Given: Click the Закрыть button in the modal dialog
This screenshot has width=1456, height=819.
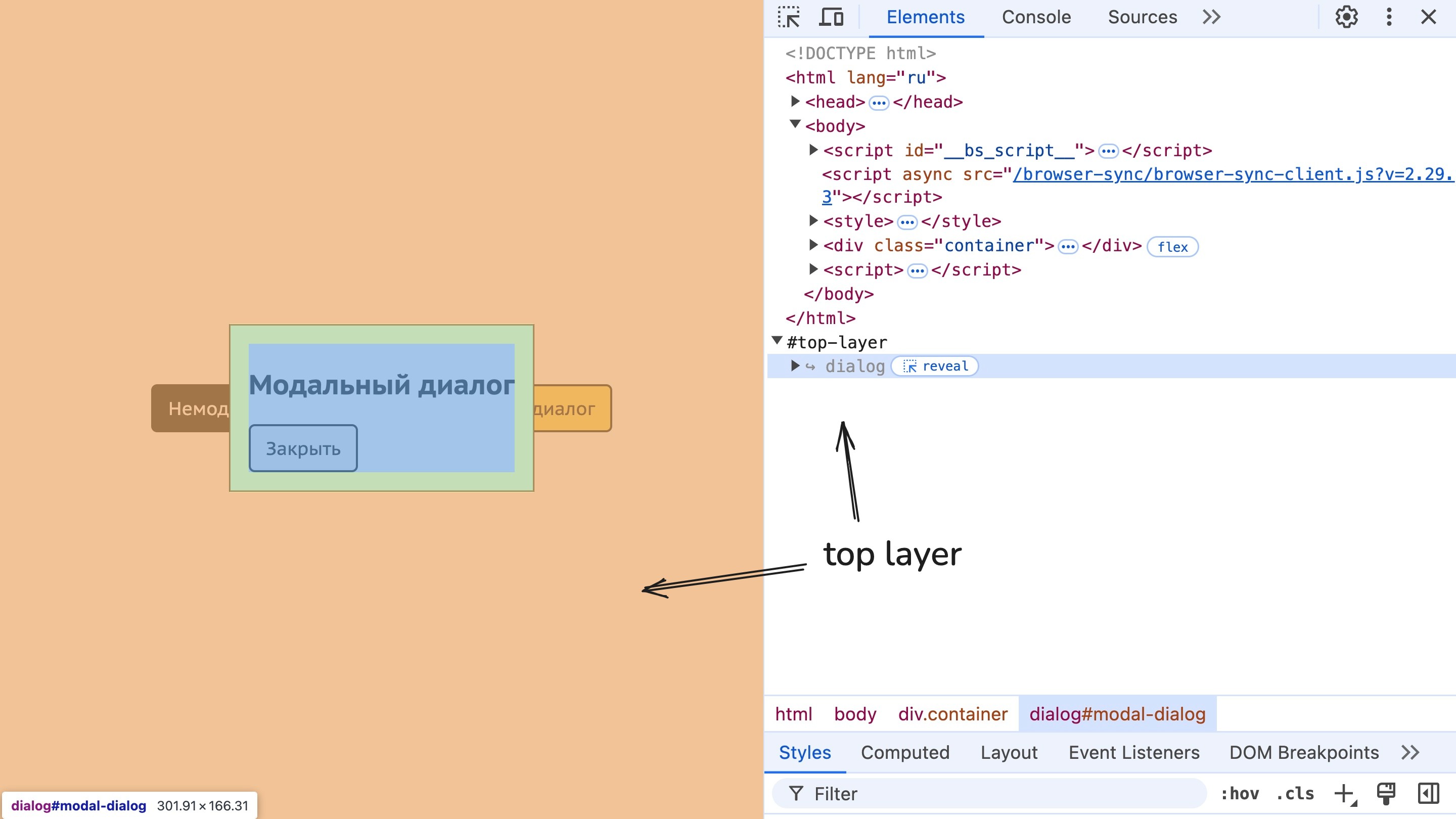Looking at the screenshot, I should pyautogui.click(x=303, y=448).
